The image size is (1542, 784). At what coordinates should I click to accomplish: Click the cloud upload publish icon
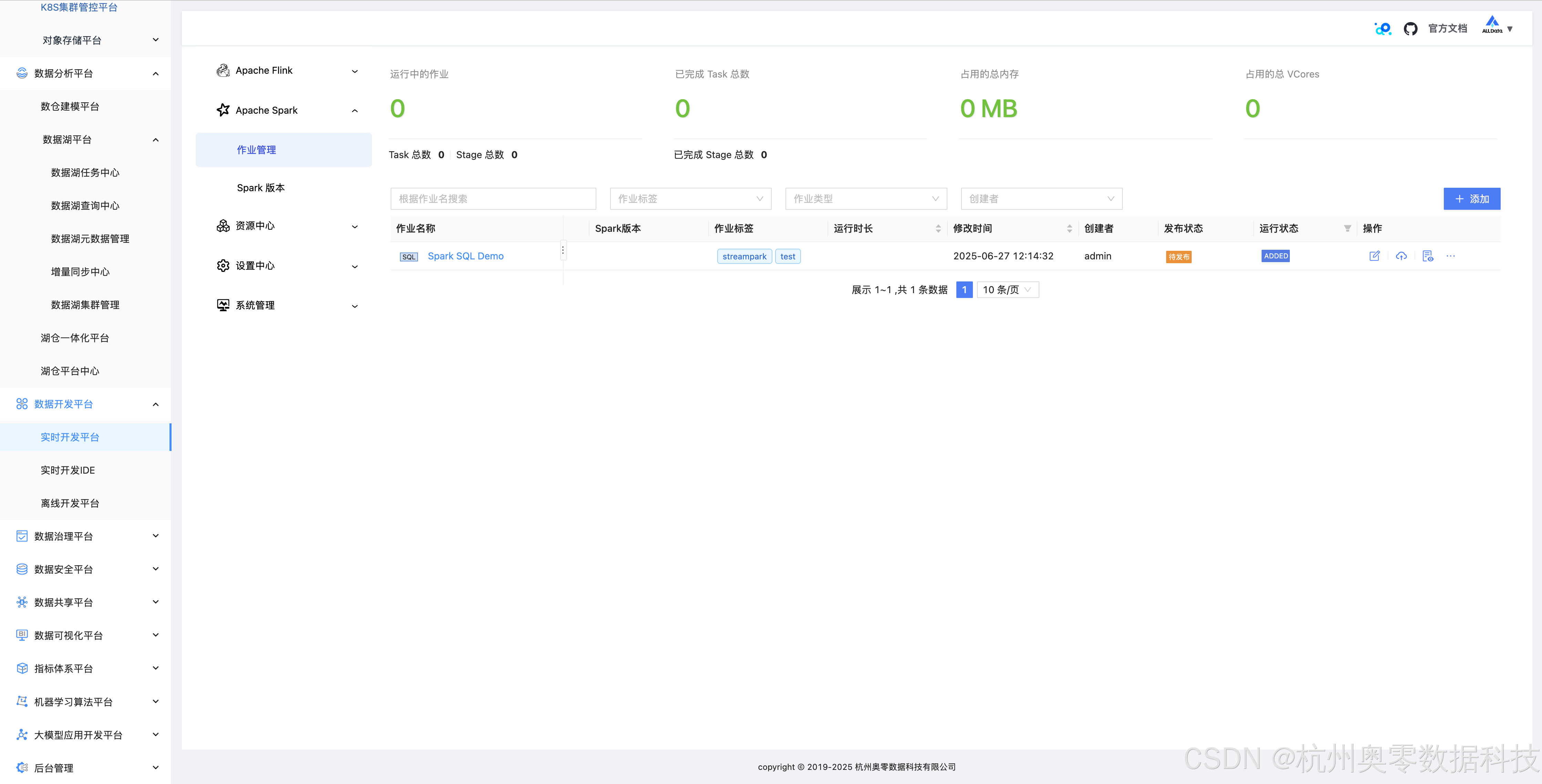(1401, 256)
